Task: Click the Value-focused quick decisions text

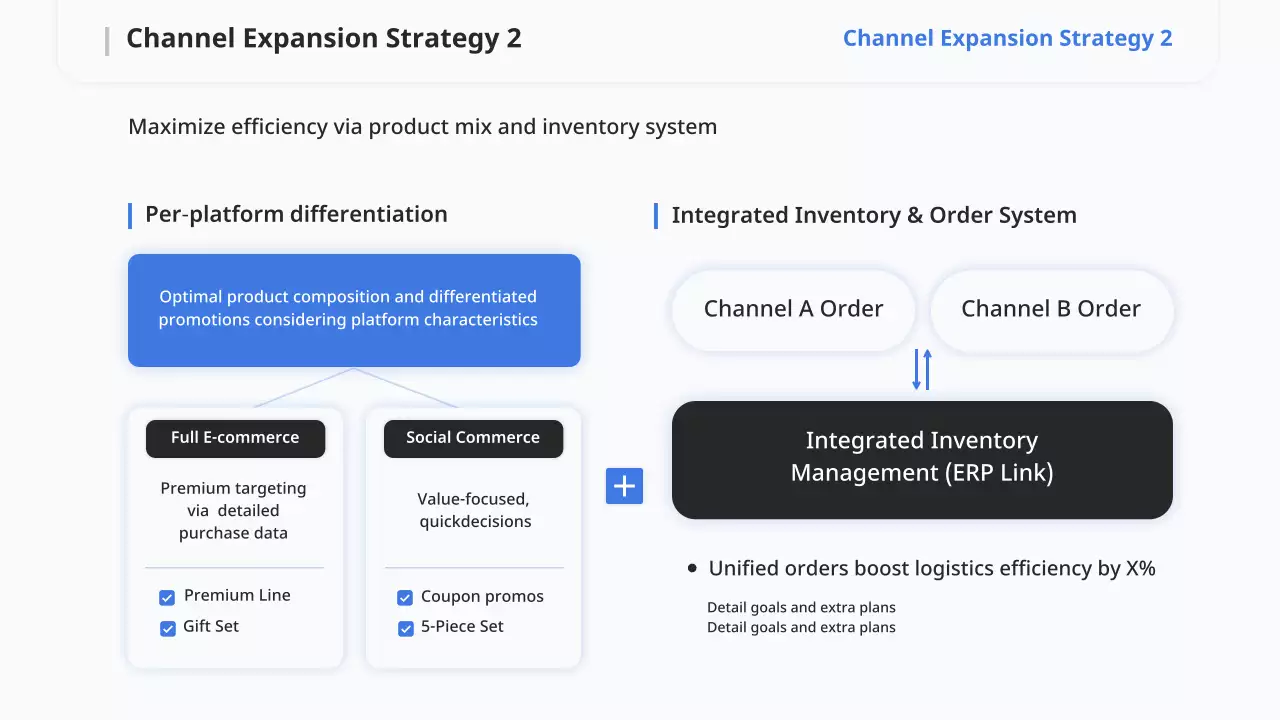Action: 474,510
